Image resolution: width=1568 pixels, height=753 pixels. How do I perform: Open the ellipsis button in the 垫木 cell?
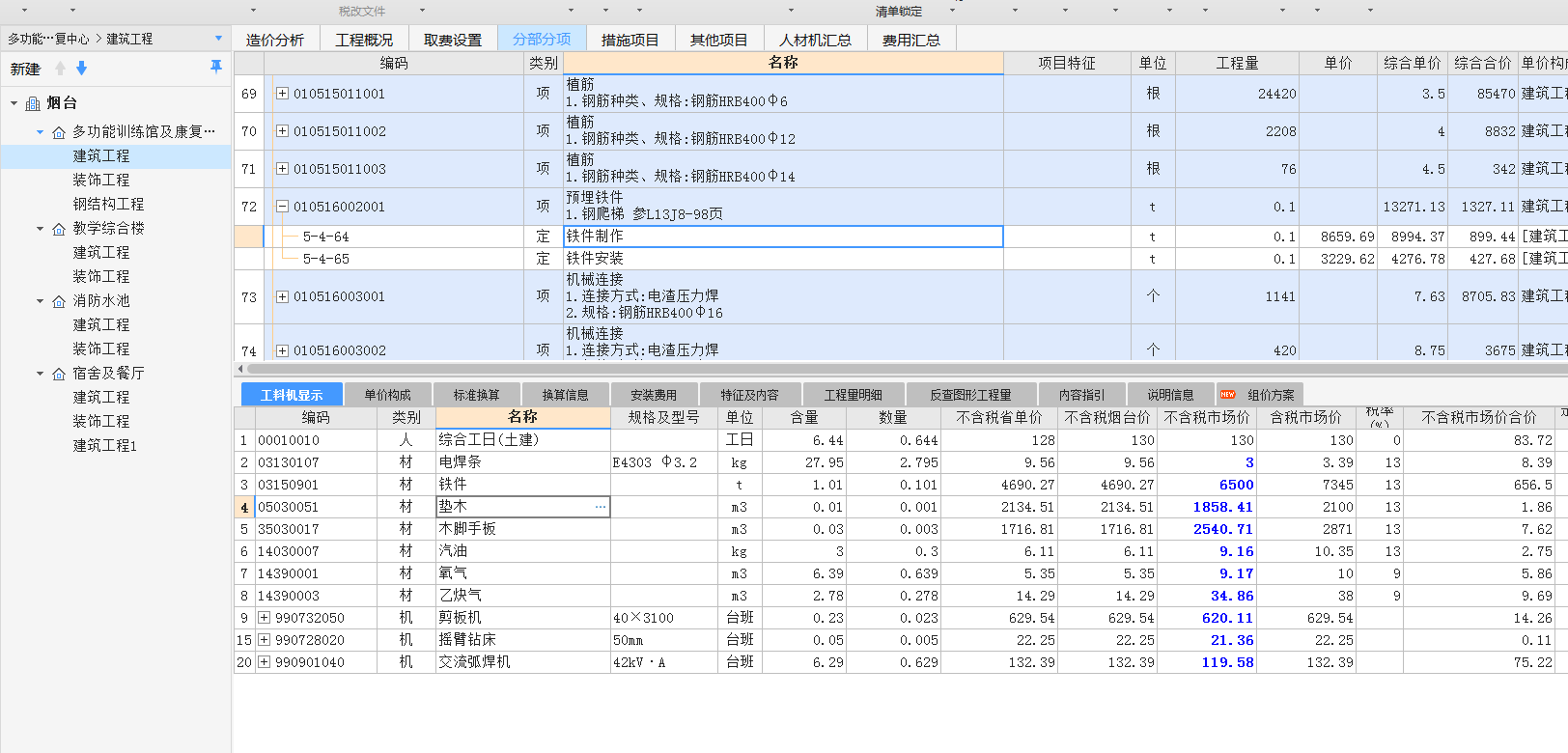tap(601, 507)
